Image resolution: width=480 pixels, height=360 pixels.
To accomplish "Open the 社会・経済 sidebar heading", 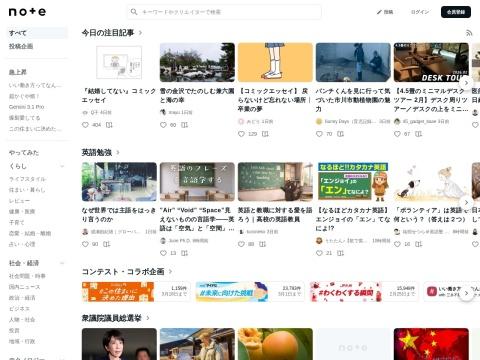I will [x=24, y=263].
